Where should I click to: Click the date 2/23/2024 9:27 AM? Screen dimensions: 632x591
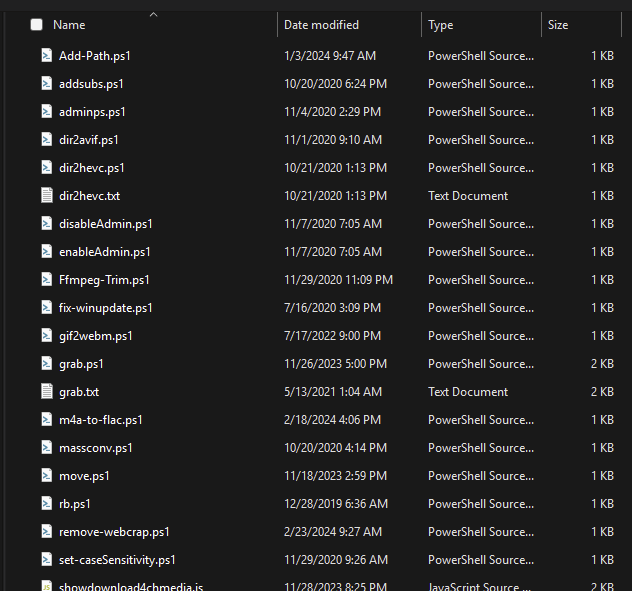[333, 532]
